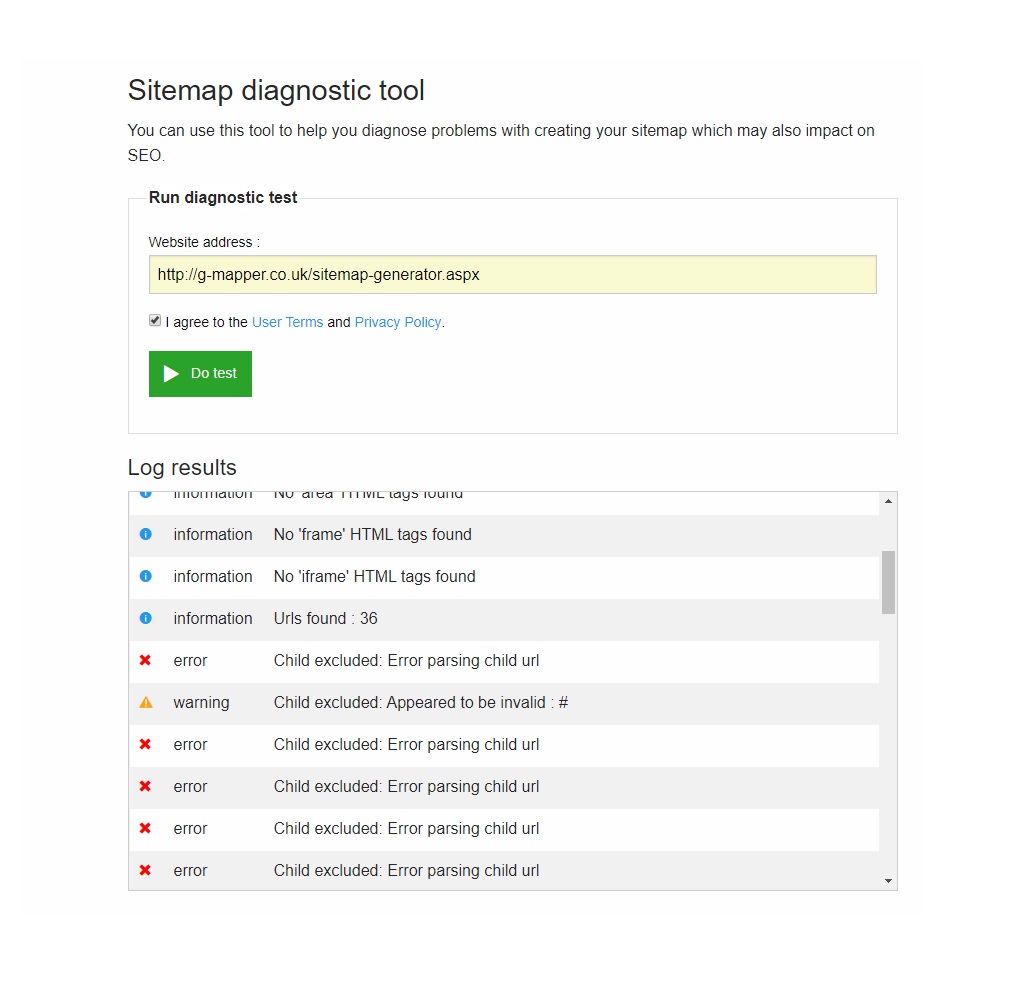Click the blue info icon beside "Urls found : 36"
Viewport: 1032px width, 1000px height.
(x=146, y=618)
